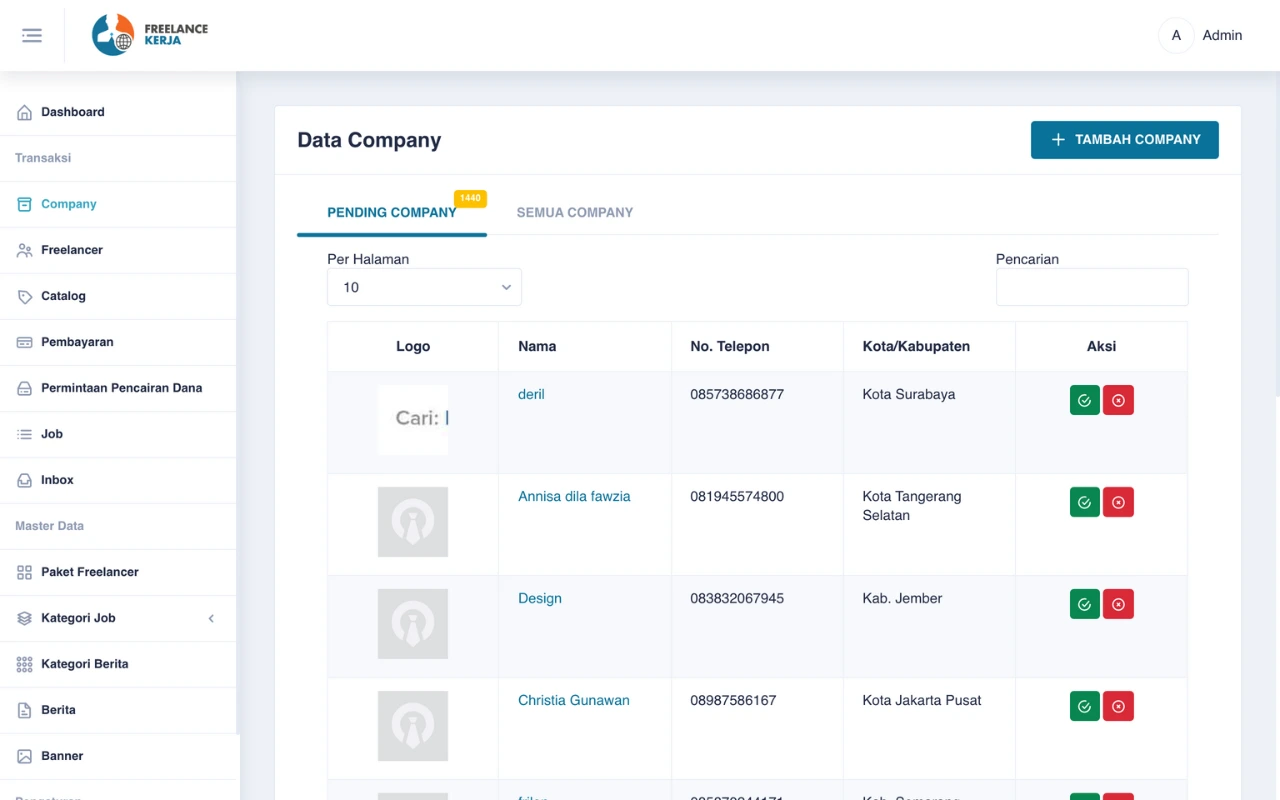The width and height of the screenshot is (1280, 800).
Task: Toggle the hamburger sidebar menu icon
Action: point(32,36)
